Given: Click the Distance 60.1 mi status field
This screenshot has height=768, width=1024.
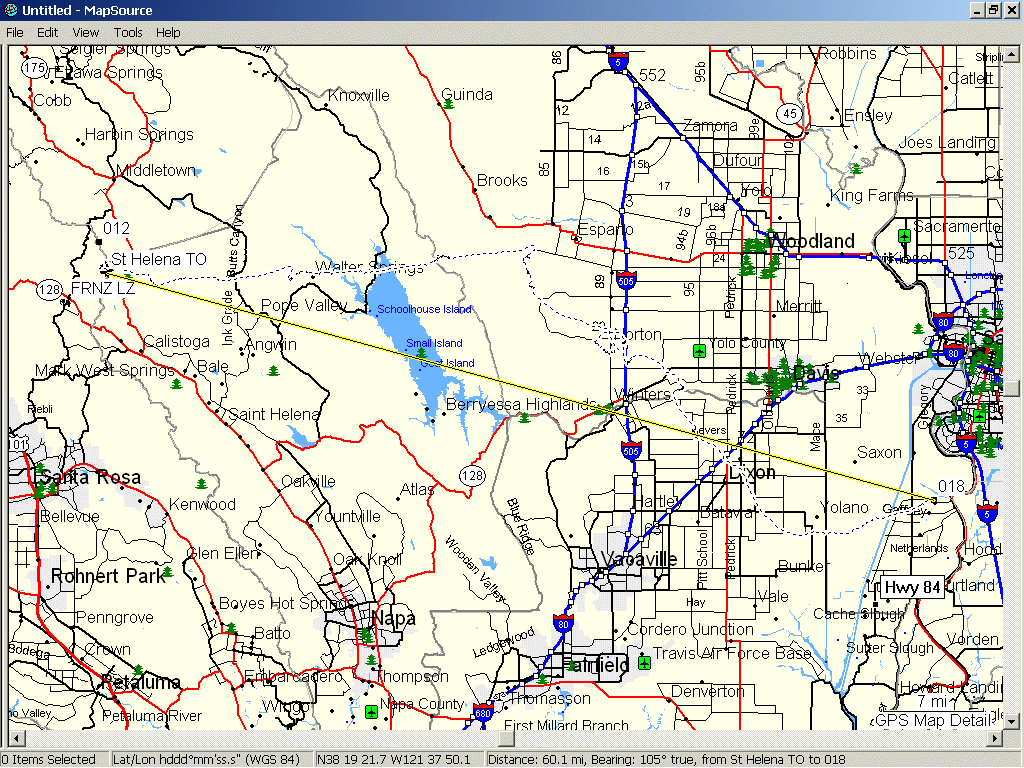Looking at the screenshot, I should tap(754, 760).
